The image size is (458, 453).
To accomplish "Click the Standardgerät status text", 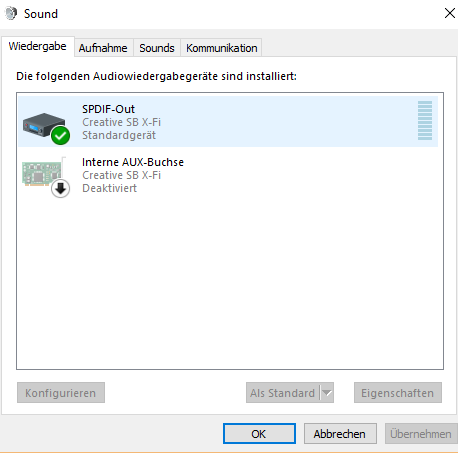I will (119, 135).
